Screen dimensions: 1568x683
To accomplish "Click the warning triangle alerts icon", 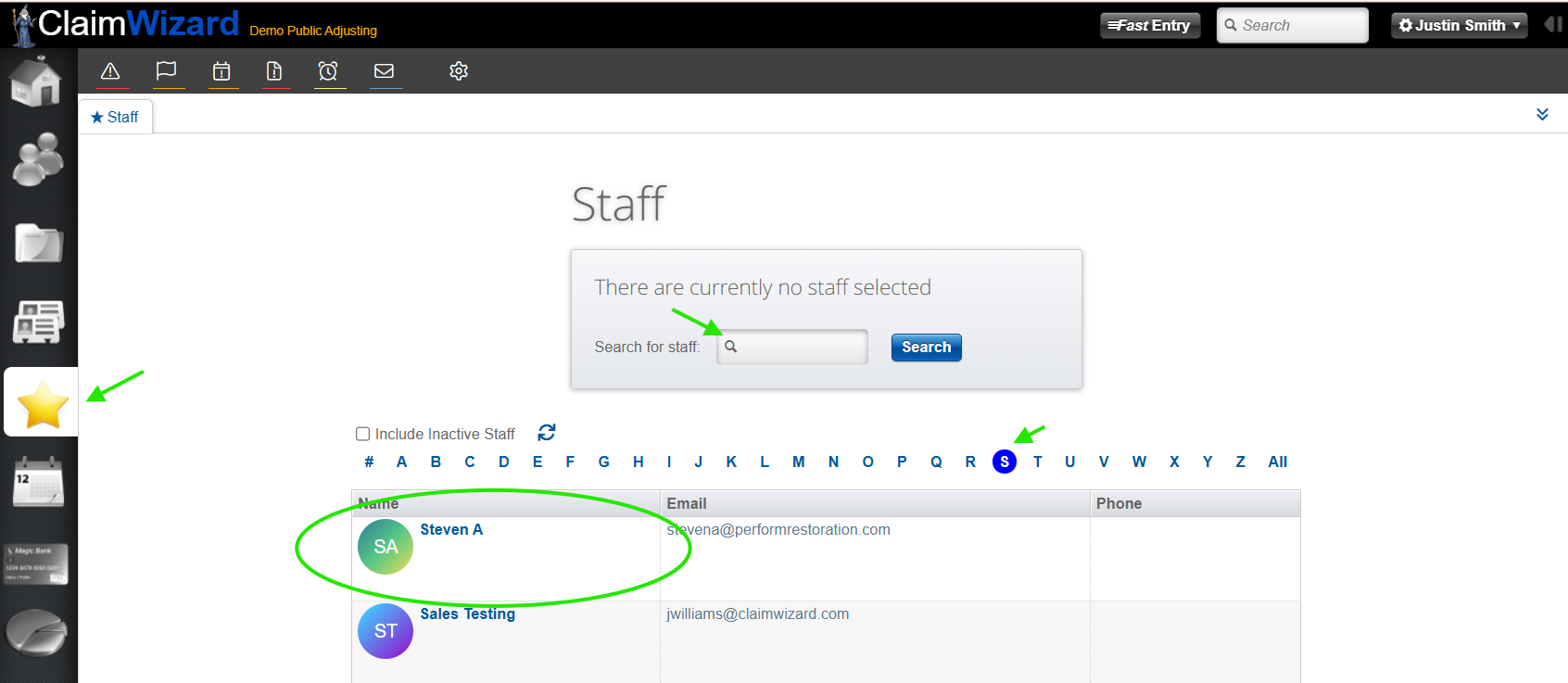I will 110,71.
